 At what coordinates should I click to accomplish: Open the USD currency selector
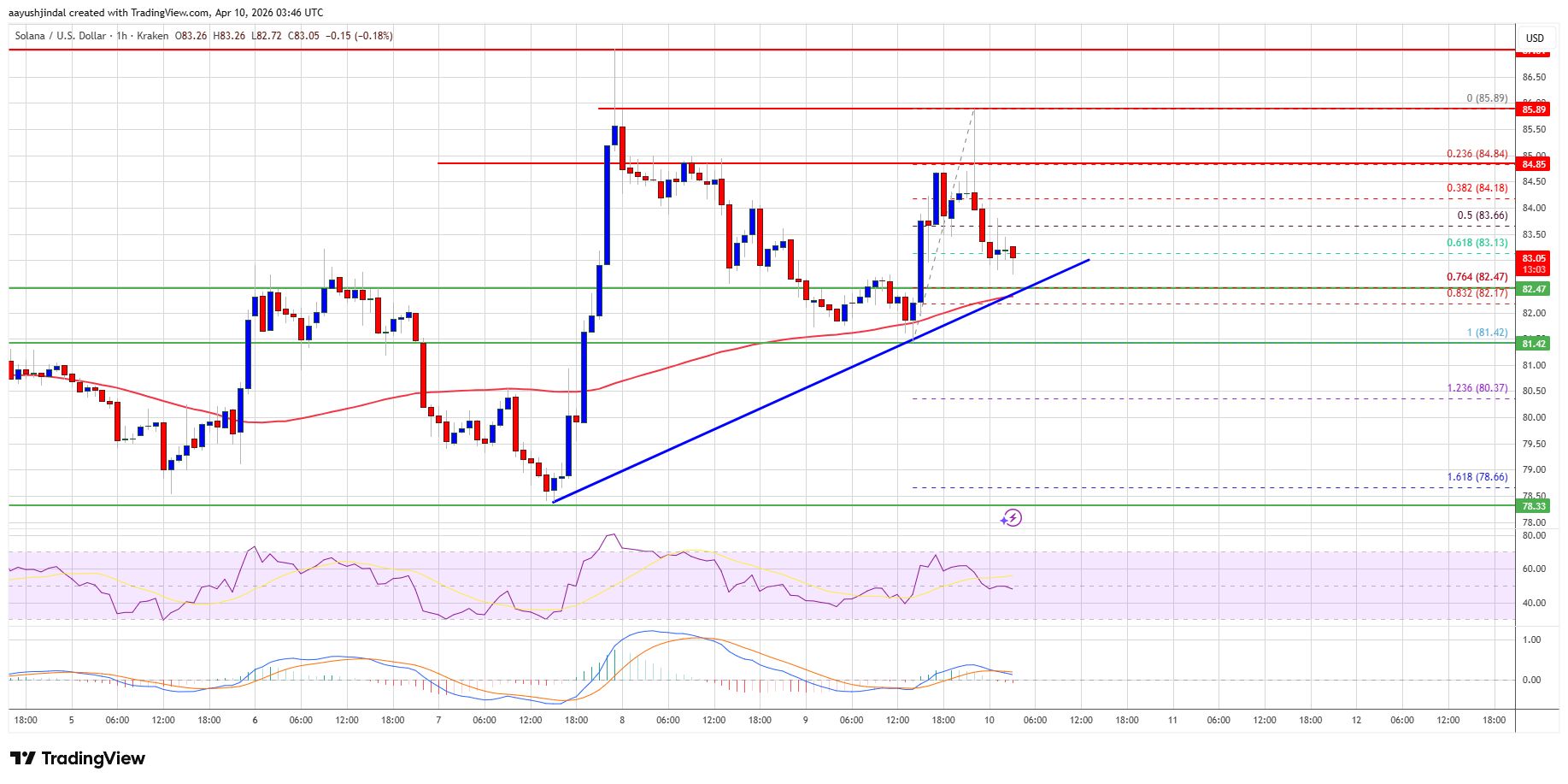[1535, 38]
